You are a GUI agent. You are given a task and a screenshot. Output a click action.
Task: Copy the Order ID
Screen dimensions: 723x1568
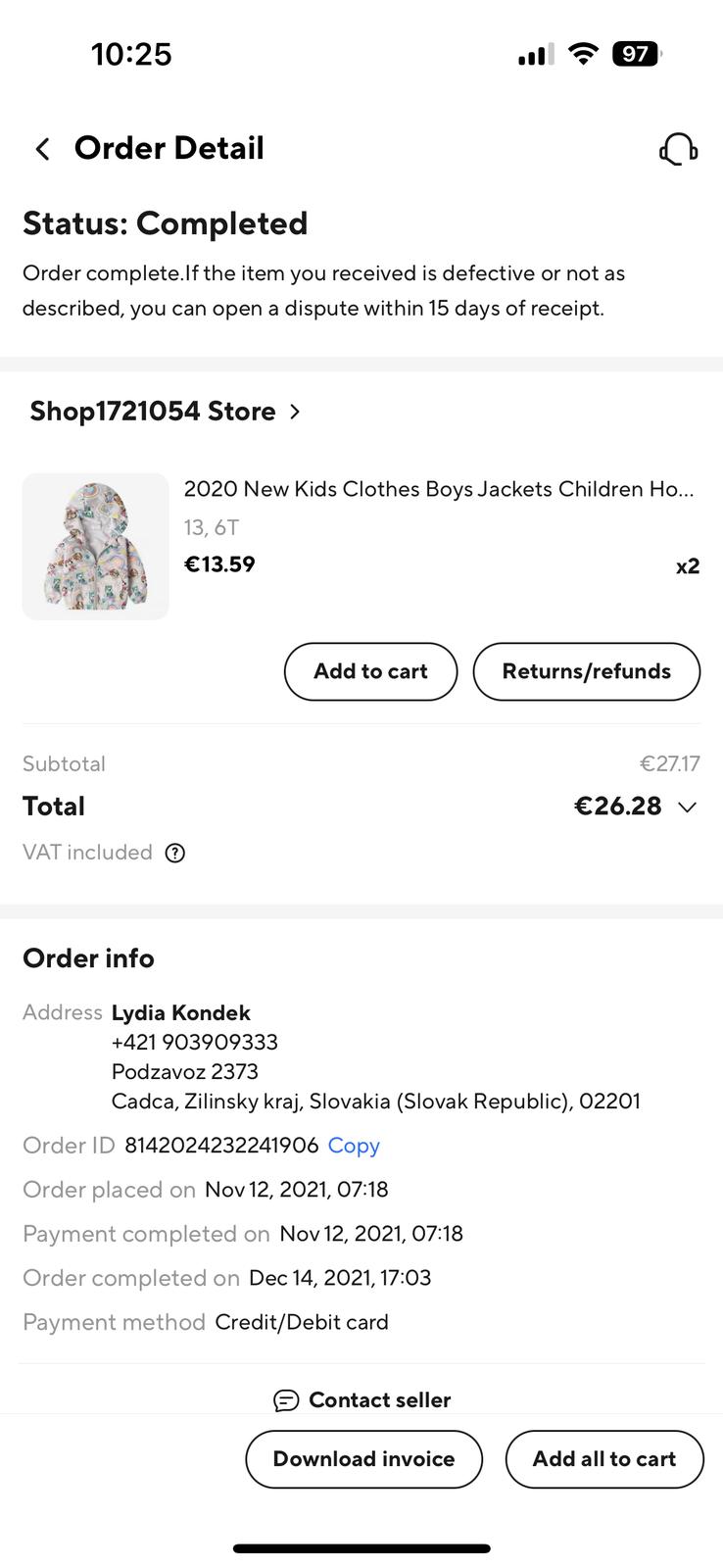[354, 1146]
